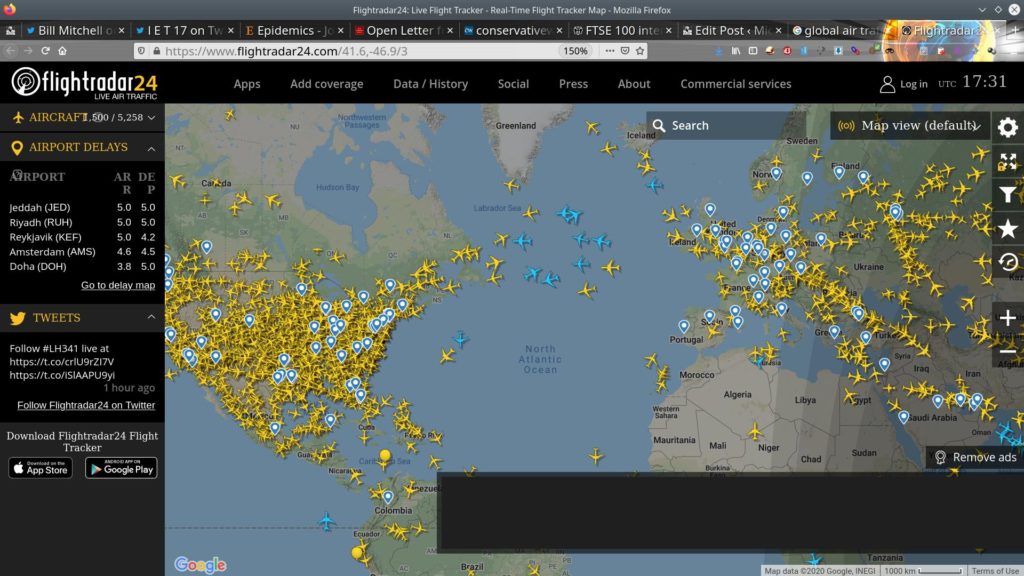Toggle fullscreen map mode icon
1024x576 pixels.
tap(1007, 161)
